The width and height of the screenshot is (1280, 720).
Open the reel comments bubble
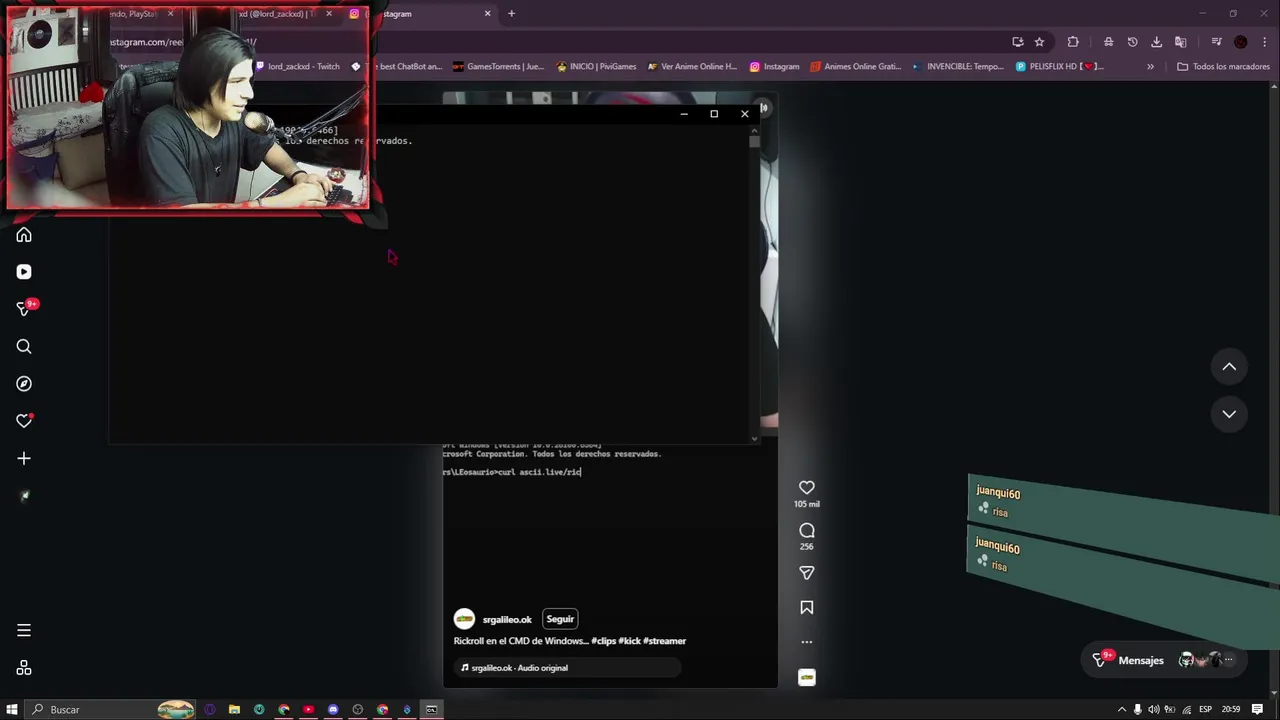807,531
